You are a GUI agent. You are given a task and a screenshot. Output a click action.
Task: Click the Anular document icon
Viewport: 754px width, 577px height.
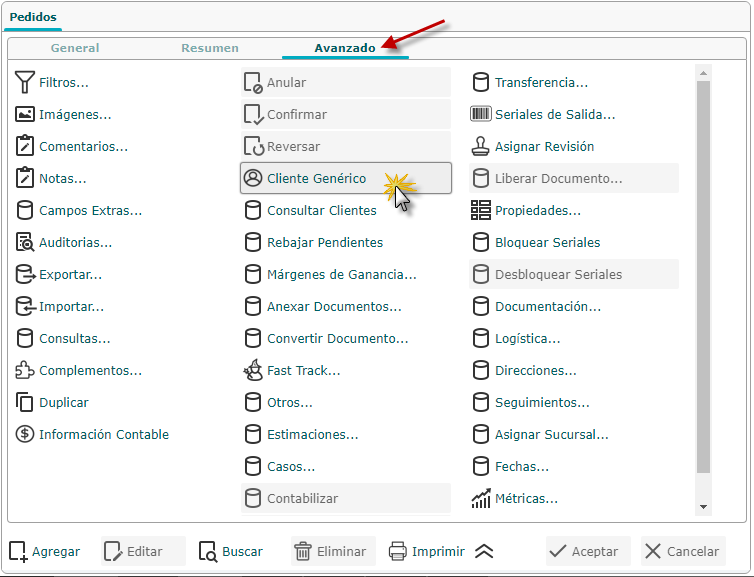click(253, 82)
